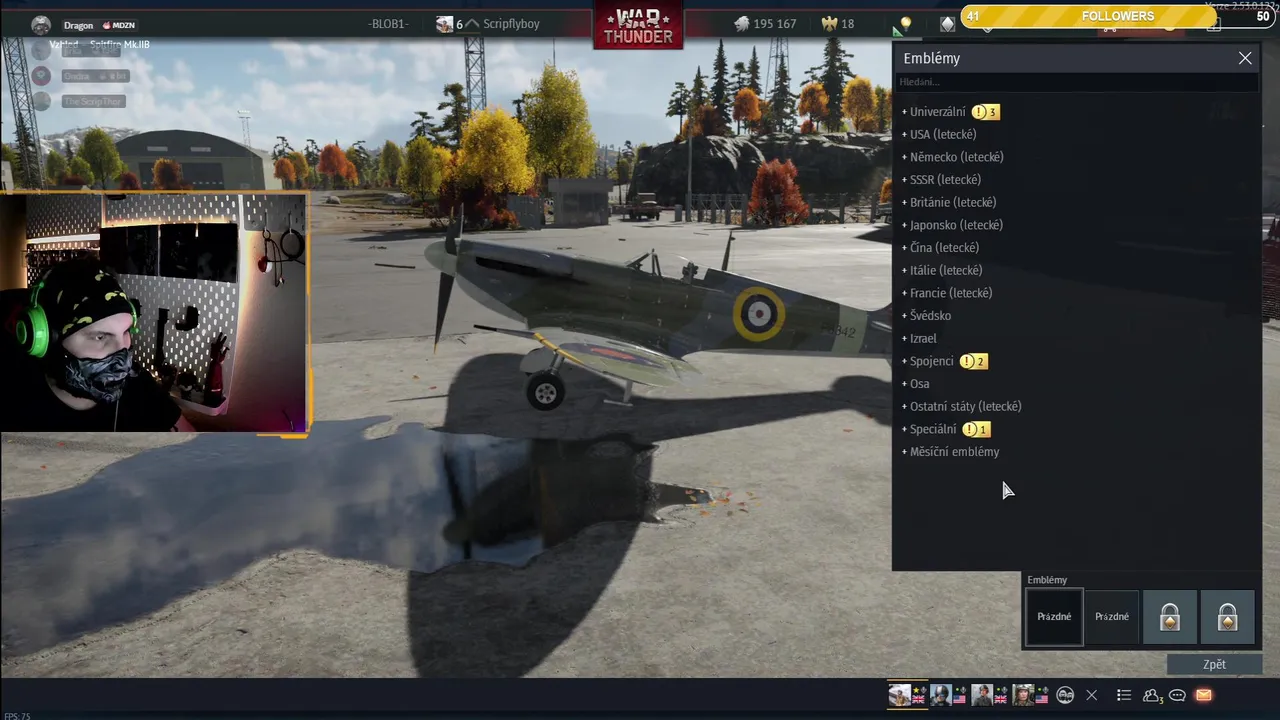Click the 18 Golden Eagles balance
The height and width of the screenshot is (720, 1280).
[848, 24]
